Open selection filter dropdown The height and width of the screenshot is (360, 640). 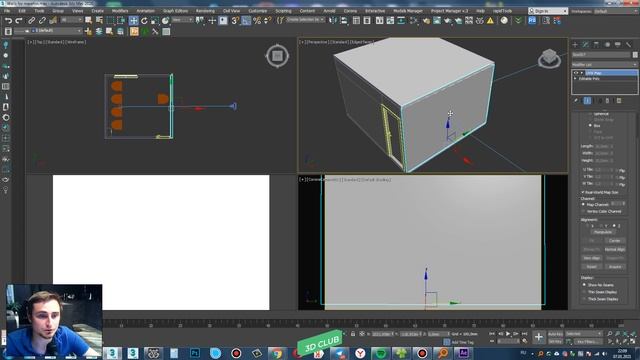click(71, 20)
